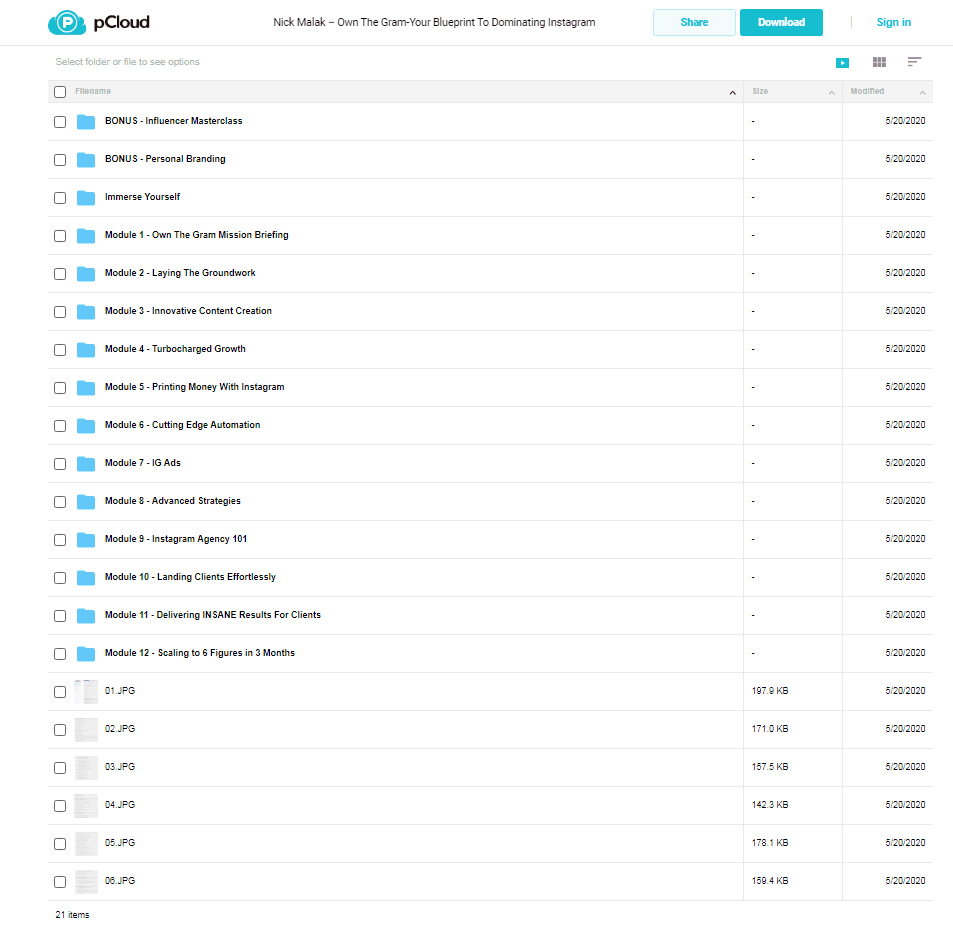Click folder icon for Module 5 row

pos(86,387)
